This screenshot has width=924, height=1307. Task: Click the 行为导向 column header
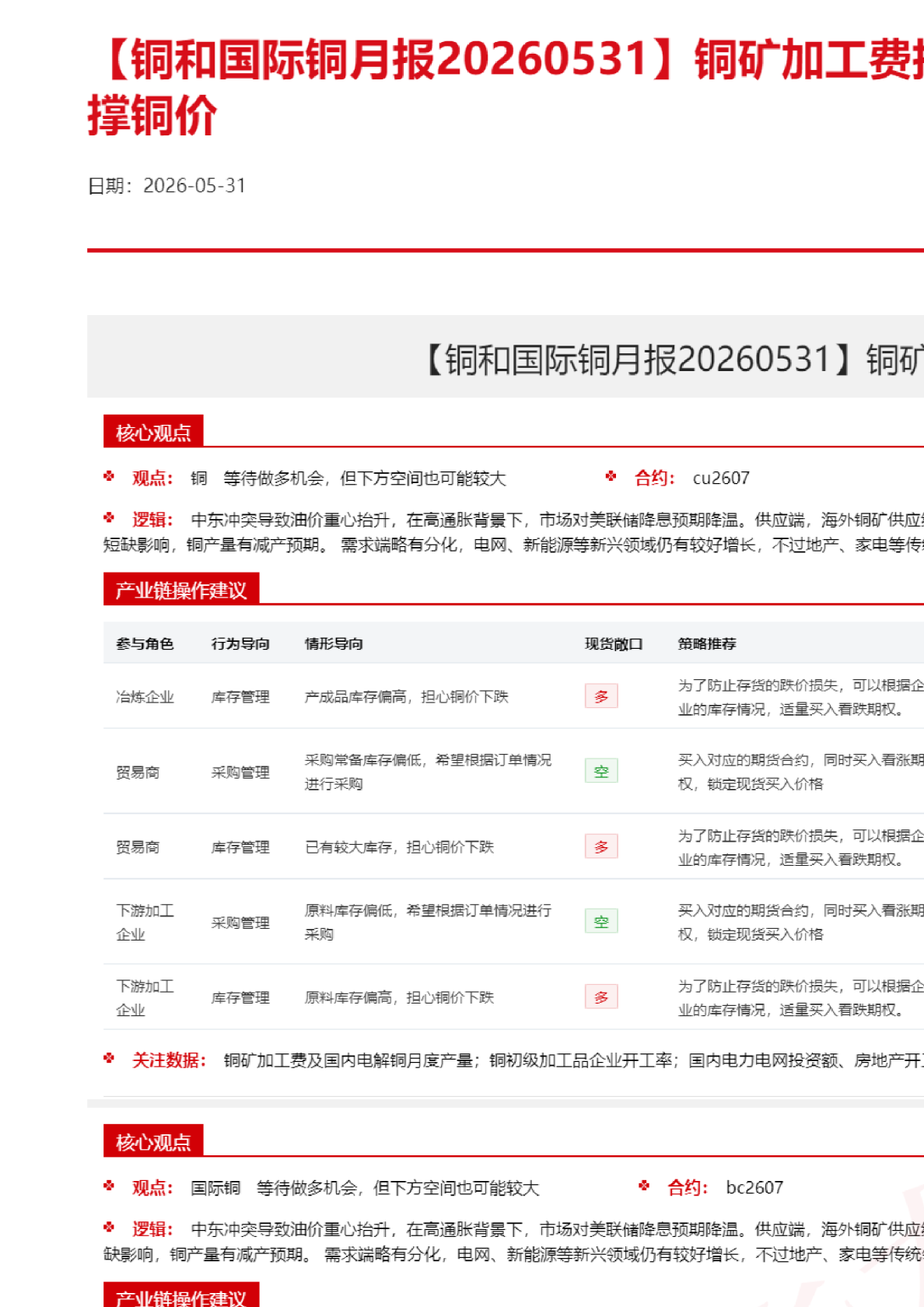click(240, 643)
